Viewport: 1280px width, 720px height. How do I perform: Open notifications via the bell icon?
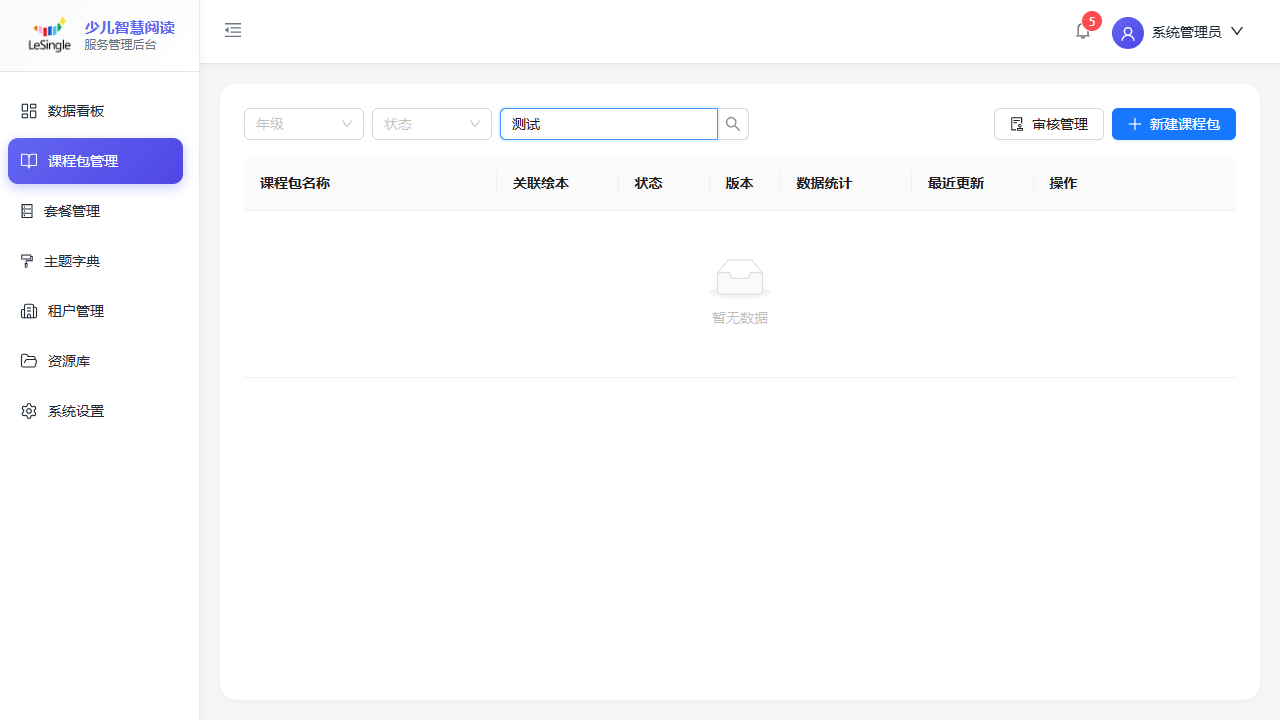1083,31
